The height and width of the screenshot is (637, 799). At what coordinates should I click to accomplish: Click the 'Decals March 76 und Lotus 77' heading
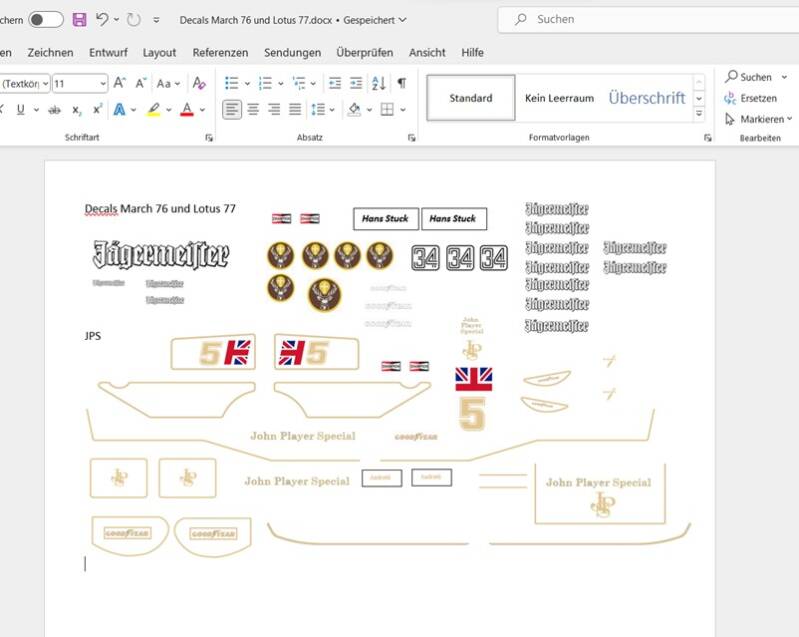[160, 208]
